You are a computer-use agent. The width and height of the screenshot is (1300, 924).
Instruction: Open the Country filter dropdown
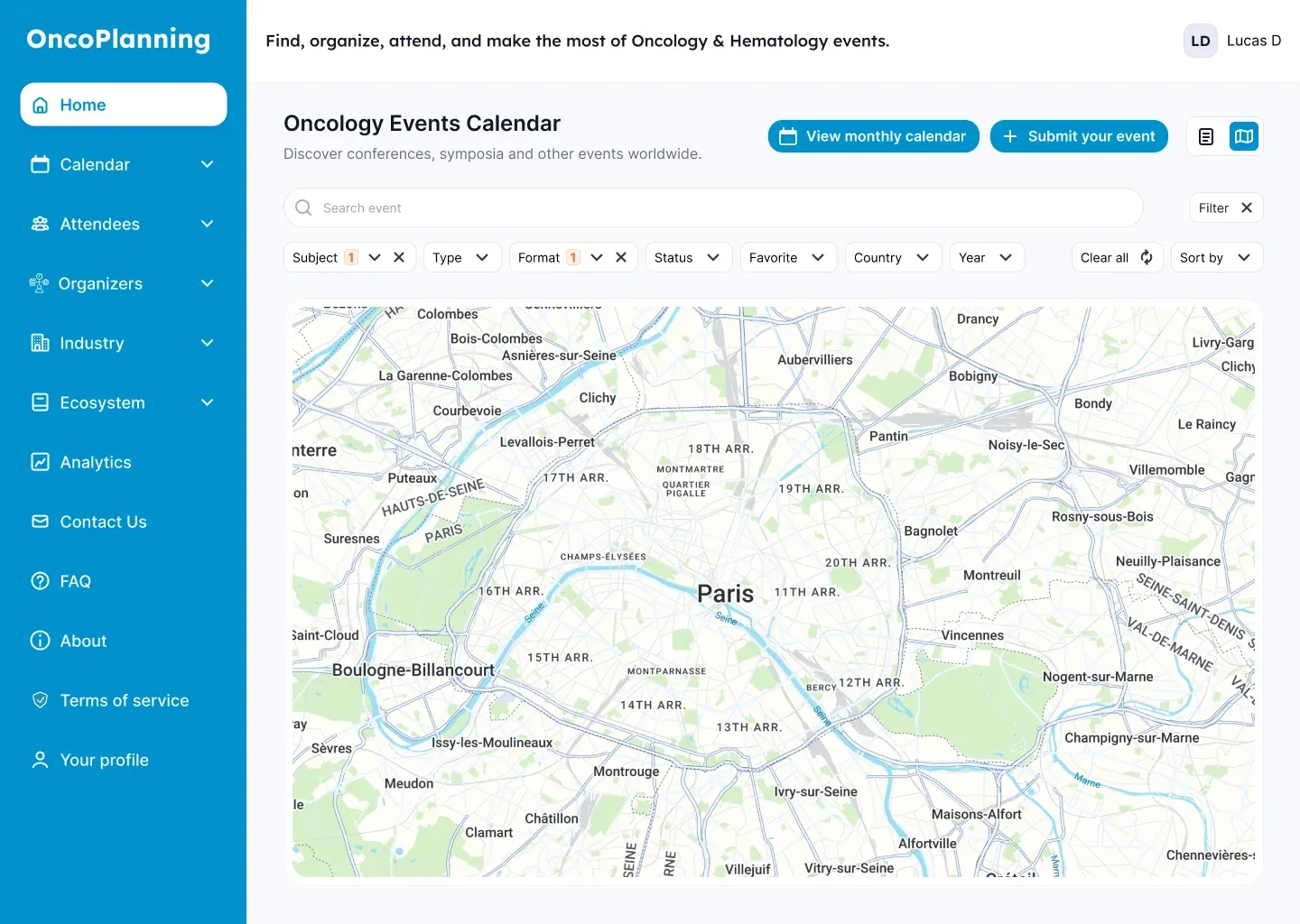pyautogui.click(x=893, y=257)
